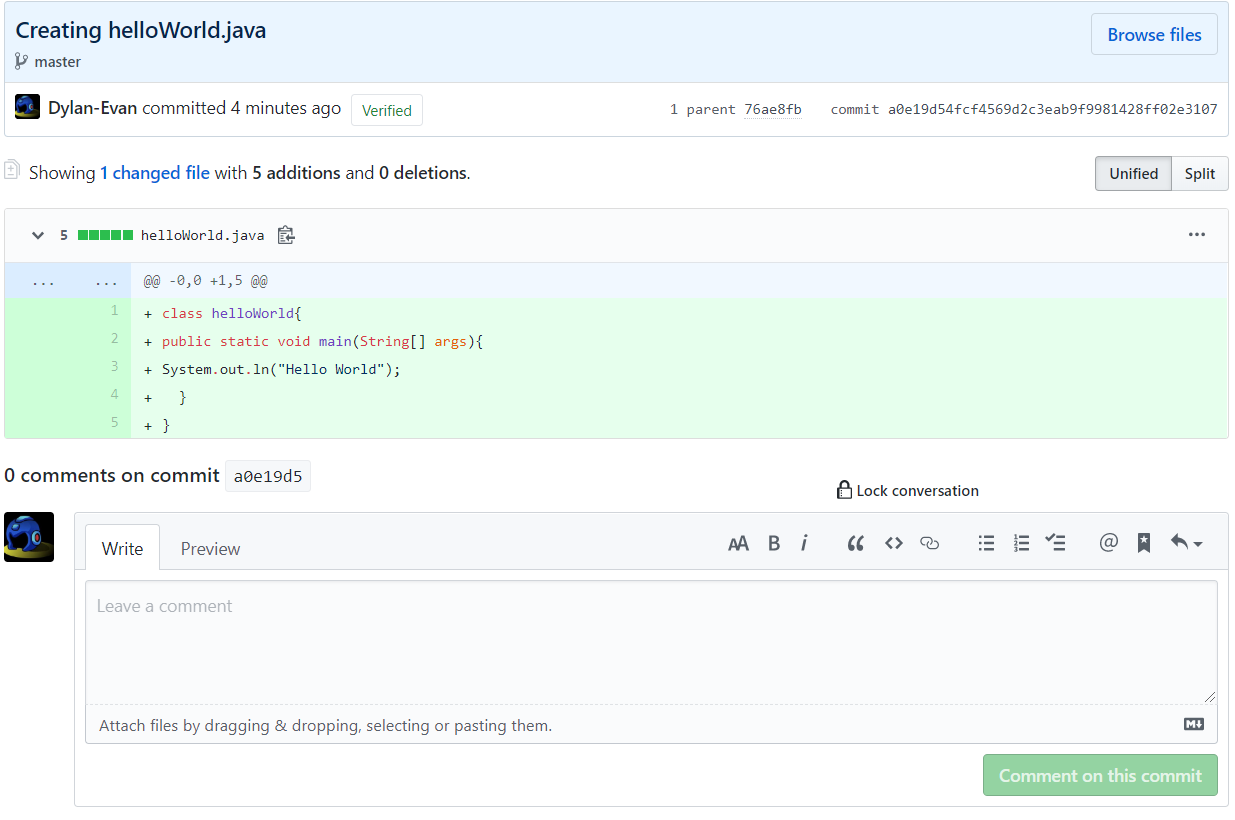This screenshot has width=1235, height=820.
Task: Open the 1 changed file link
Action: point(155,173)
